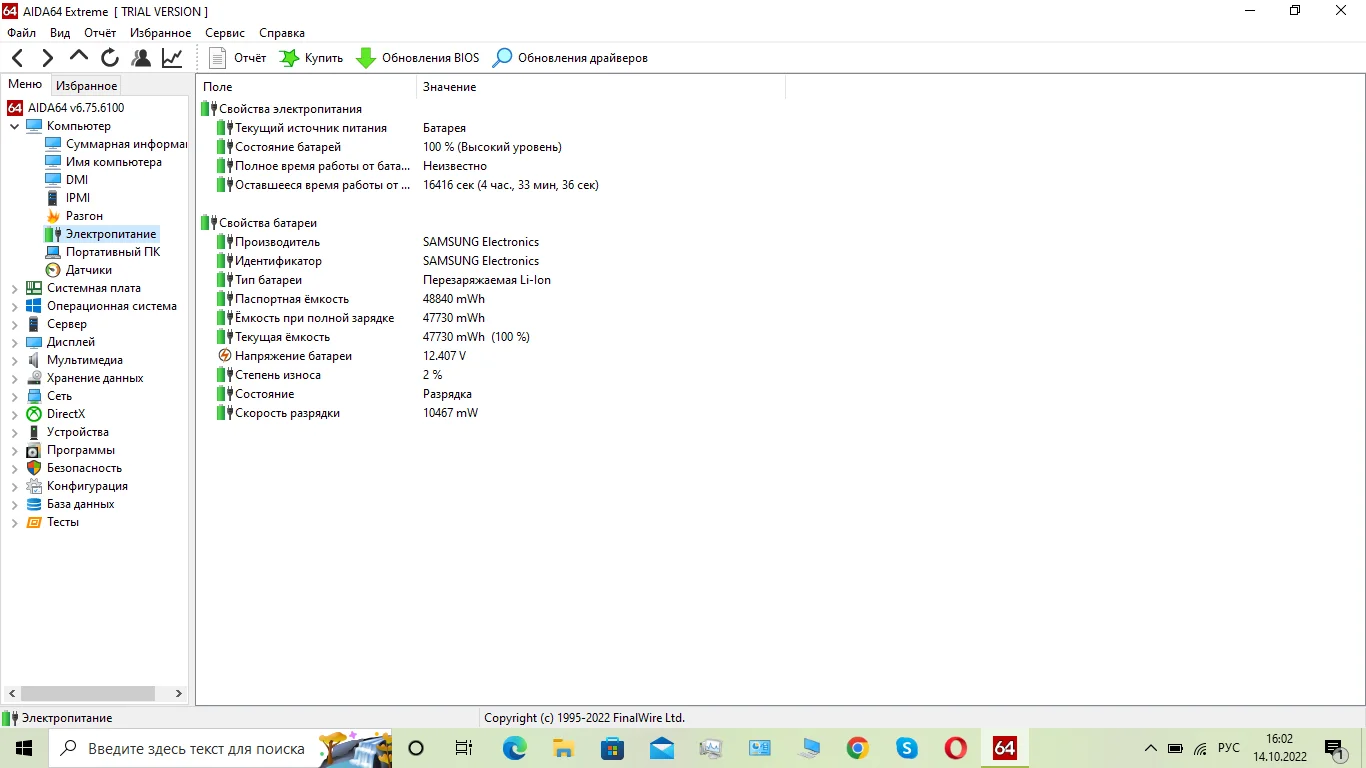The image size is (1366, 768).
Task: Go forward with the right arrow toolbar icon
Action: (x=47, y=58)
